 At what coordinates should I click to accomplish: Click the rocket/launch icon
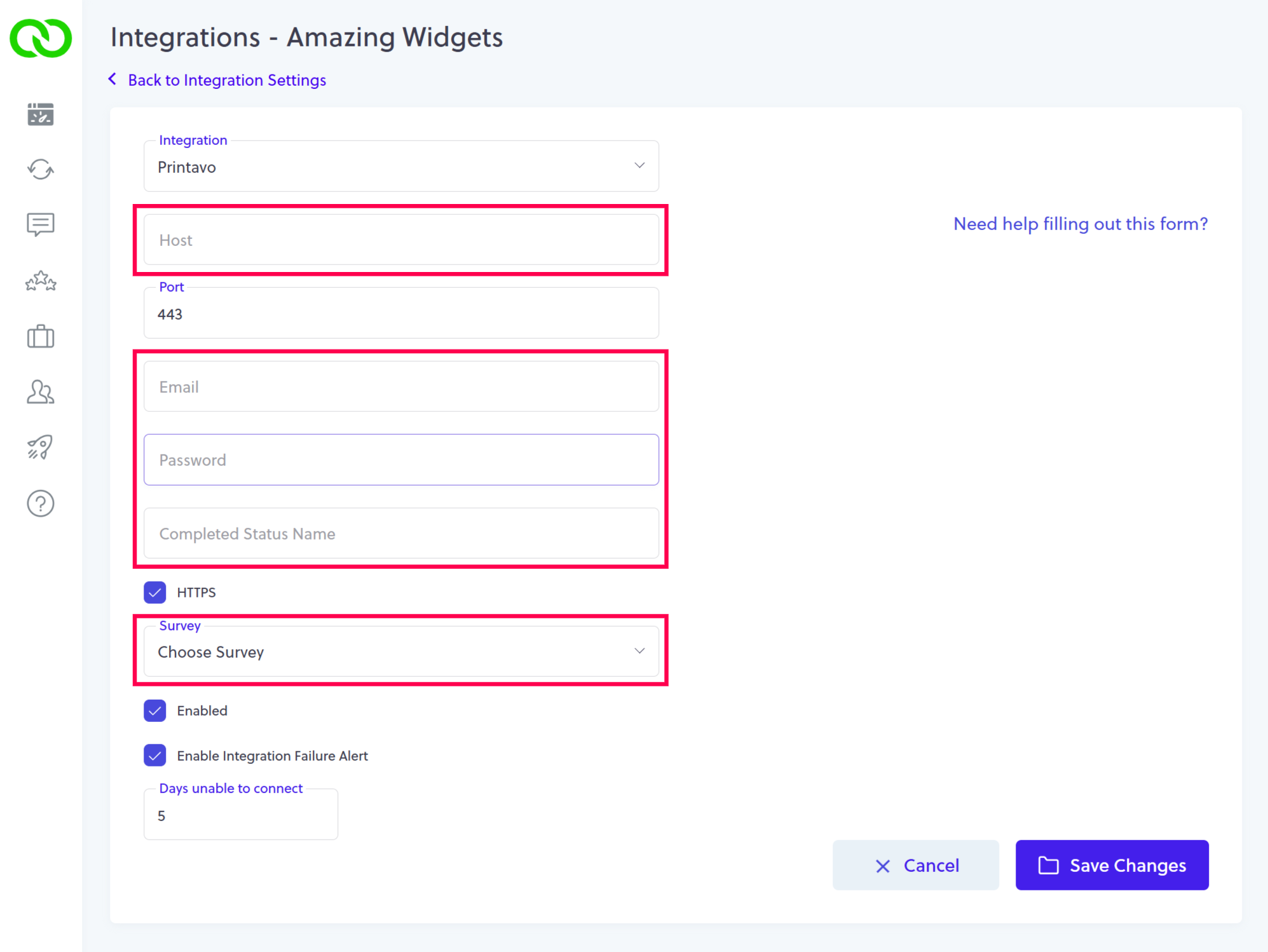tap(40, 447)
